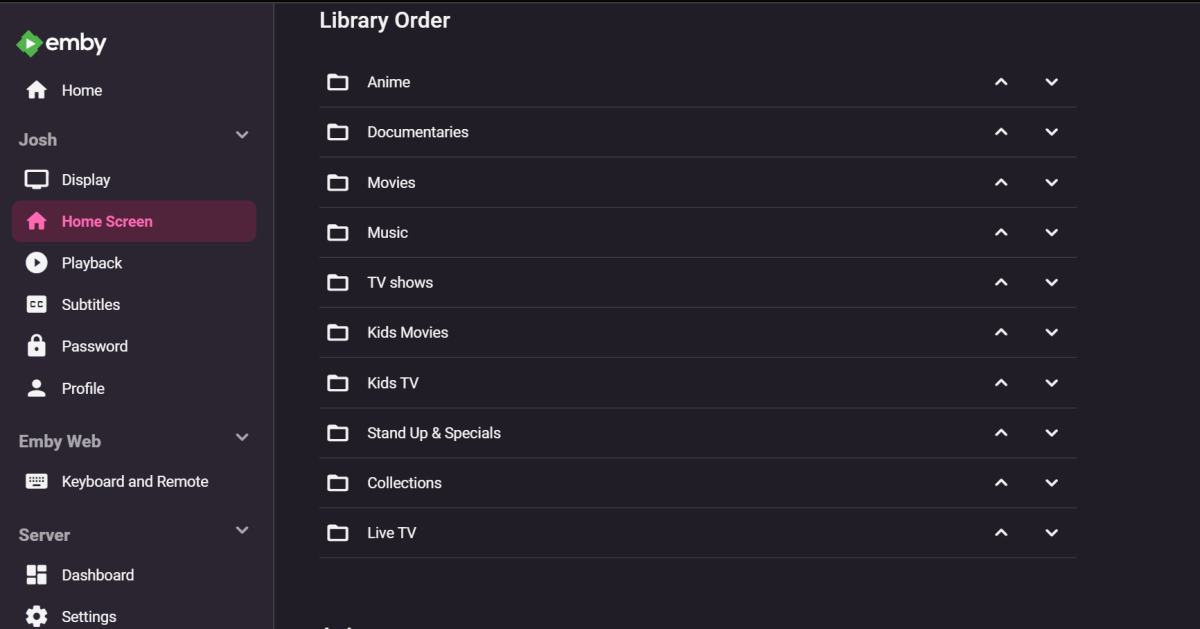Open the Dashboard icon in the sidebar
The image size is (1200, 629).
[37, 575]
